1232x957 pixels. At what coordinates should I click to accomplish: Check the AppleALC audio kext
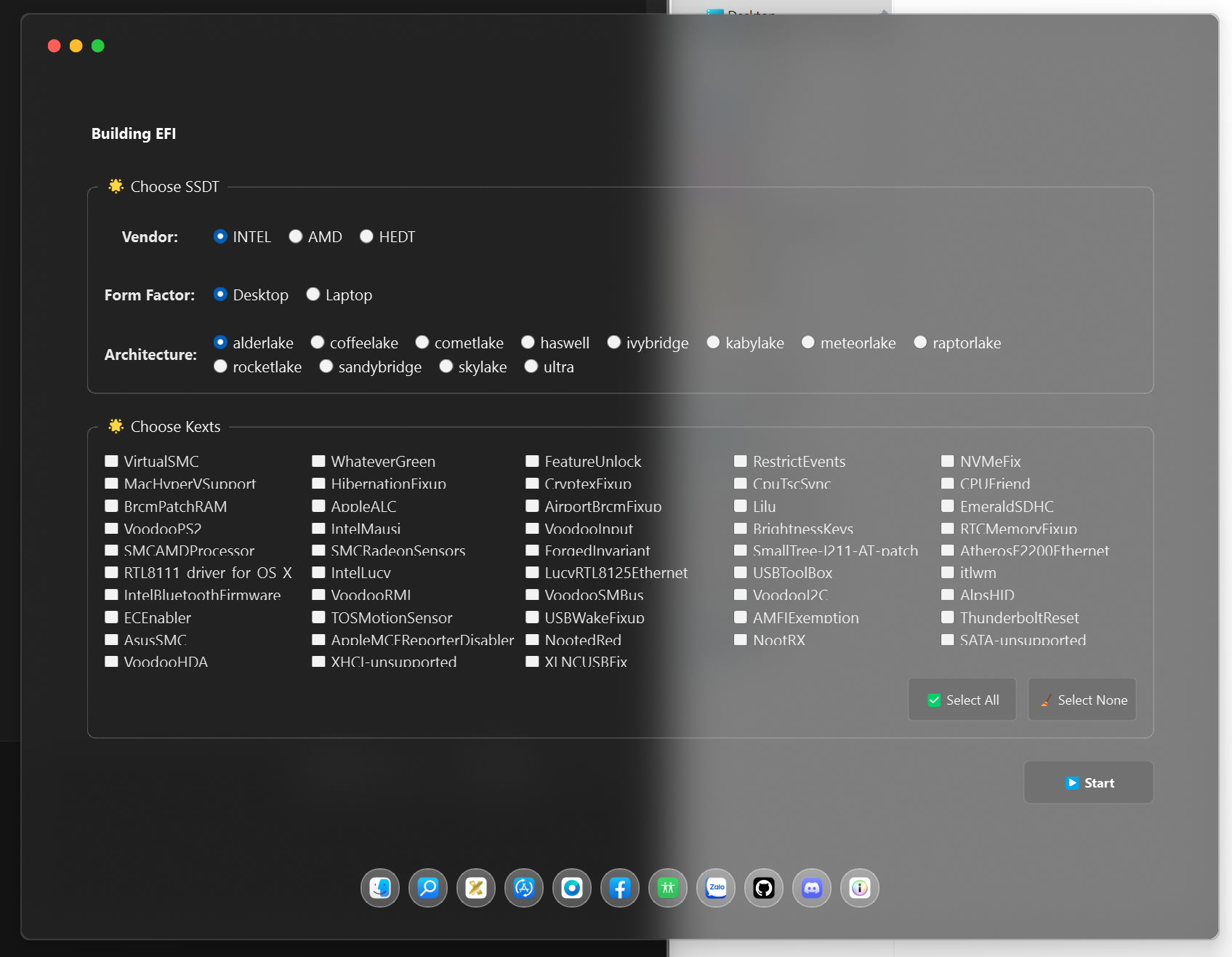(x=318, y=506)
